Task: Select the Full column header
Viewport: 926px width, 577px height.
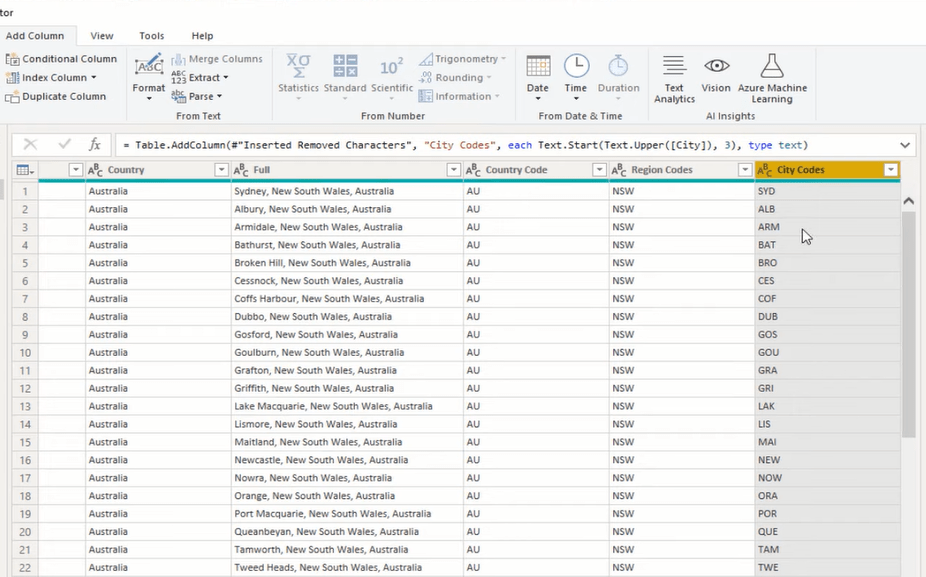Action: point(347,170)
